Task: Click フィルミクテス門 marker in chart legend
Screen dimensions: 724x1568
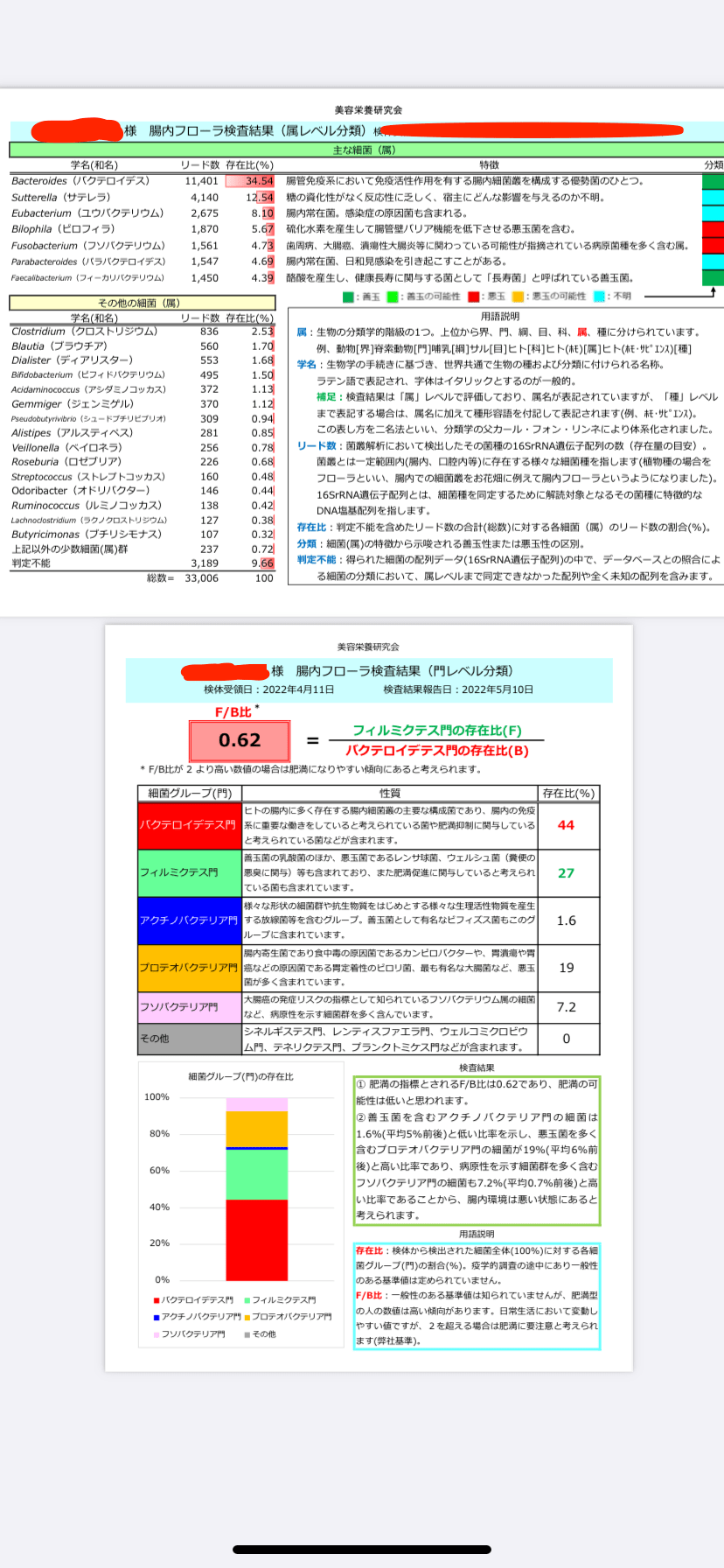Action: click(x=247, y=1300)
